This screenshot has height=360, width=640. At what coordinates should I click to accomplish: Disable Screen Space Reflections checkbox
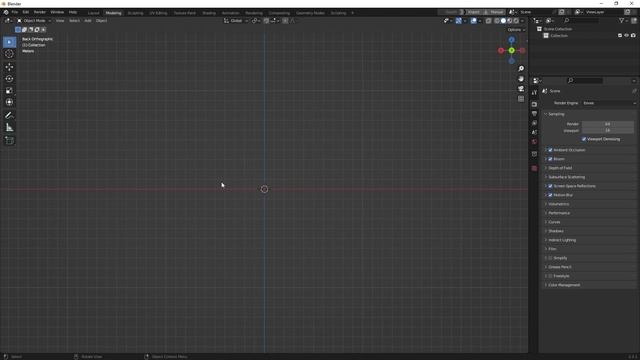[550, 186]
